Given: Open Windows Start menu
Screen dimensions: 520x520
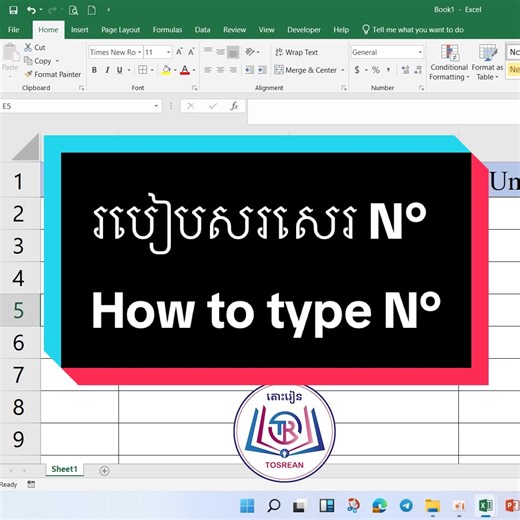Looking at the screenshot, I should (x=247, y=506).
